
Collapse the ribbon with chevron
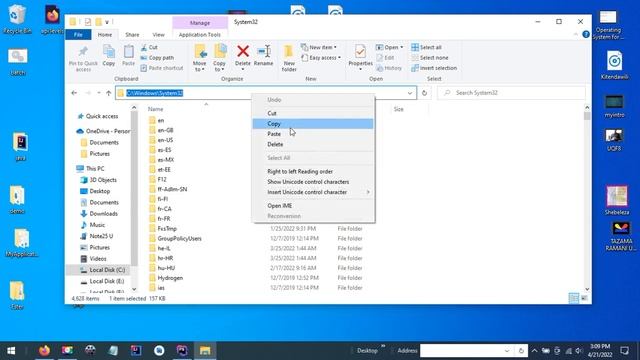click(x=576, y=35)
